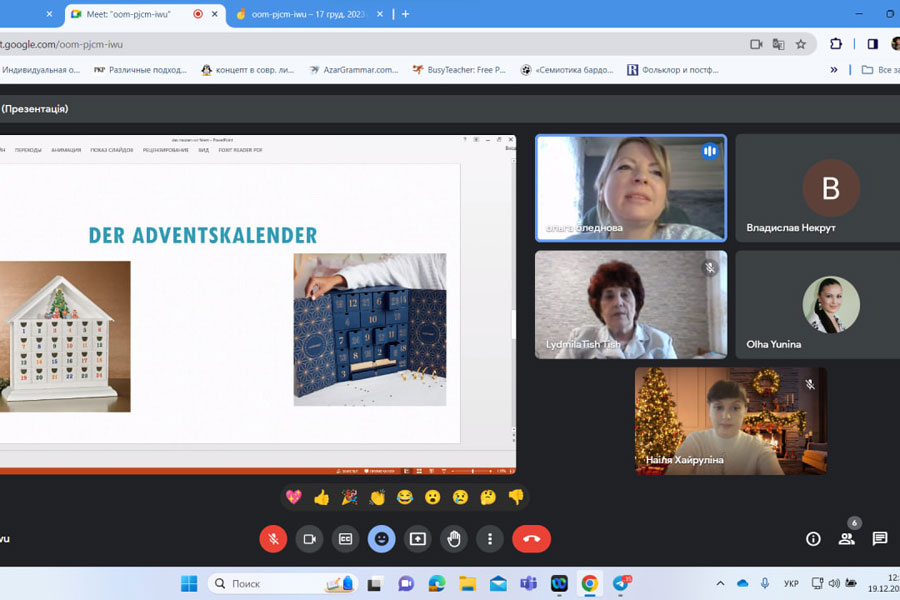Image resolution: width=900 pixels, height=600 pixels.
Task: End the call with red hang-up button
Action: pos(531,539)
